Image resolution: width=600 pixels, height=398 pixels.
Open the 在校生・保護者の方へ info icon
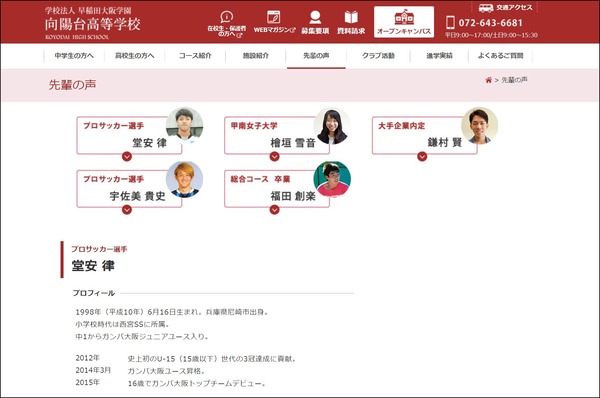[x=227, y=17]
